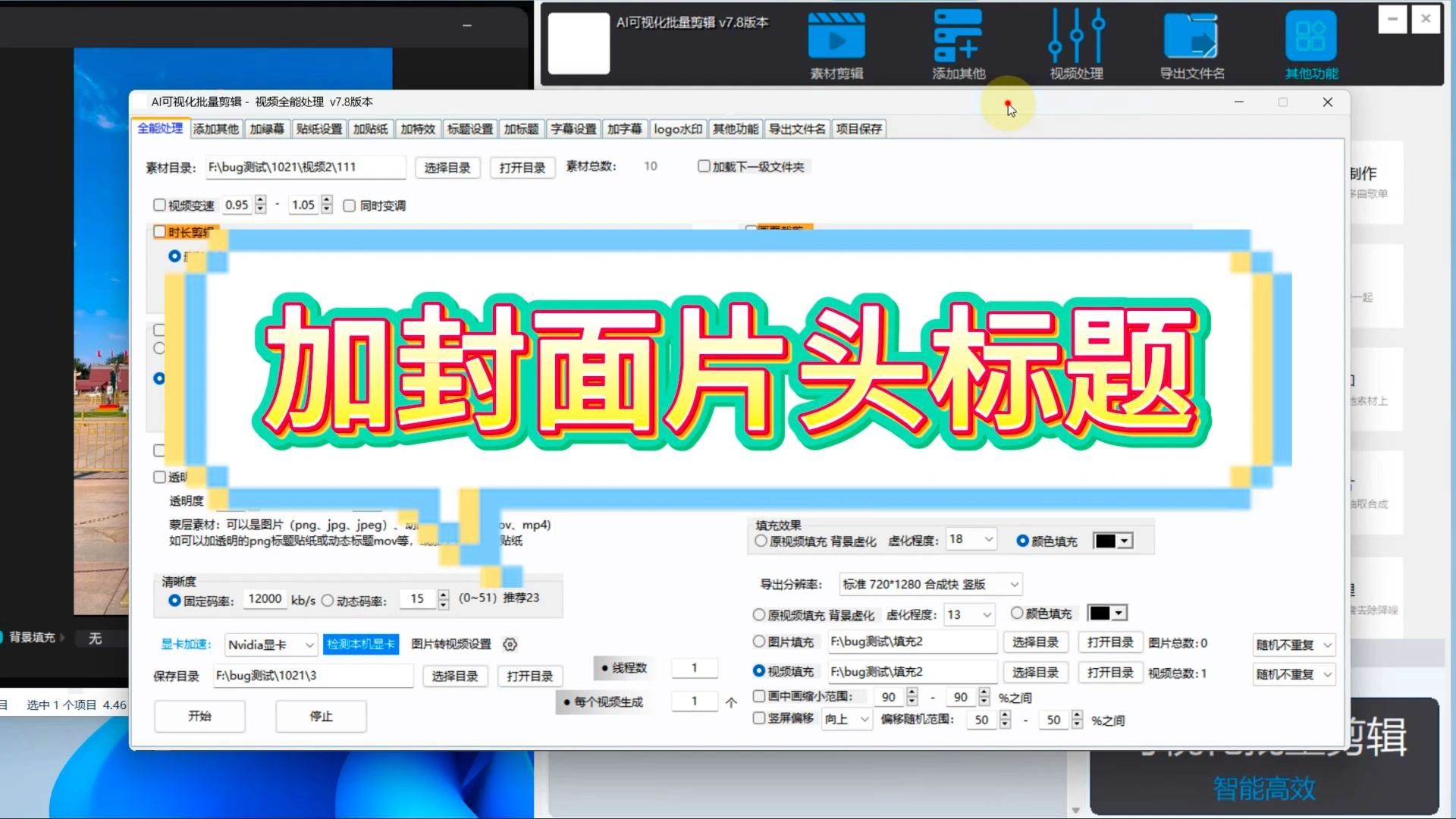The width and height of the screenshot is (1456, 819).
Task: Click the 线程数 value field
Action: [x=694, y=667]
